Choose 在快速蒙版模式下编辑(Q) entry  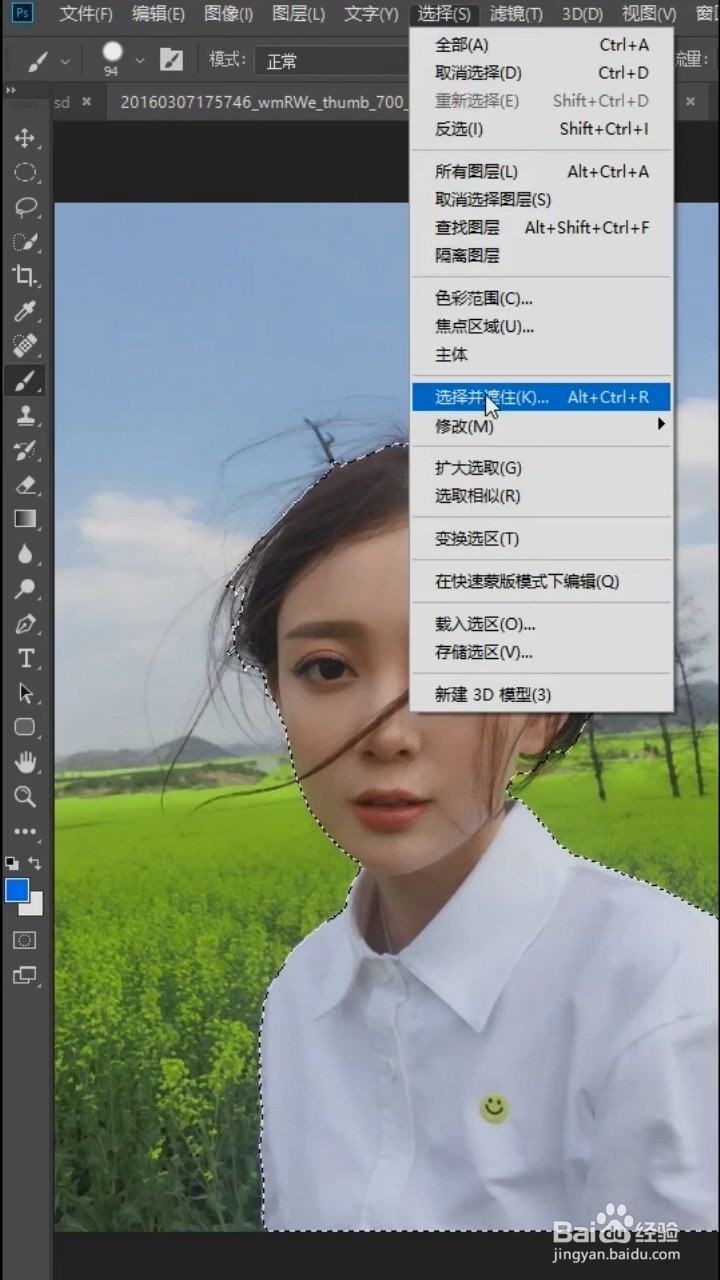[541, 581]
